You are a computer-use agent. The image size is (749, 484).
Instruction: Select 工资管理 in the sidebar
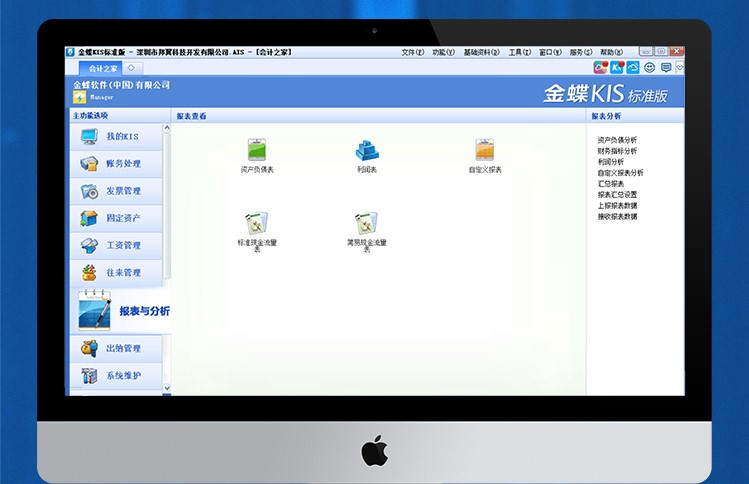click(116, 246)
